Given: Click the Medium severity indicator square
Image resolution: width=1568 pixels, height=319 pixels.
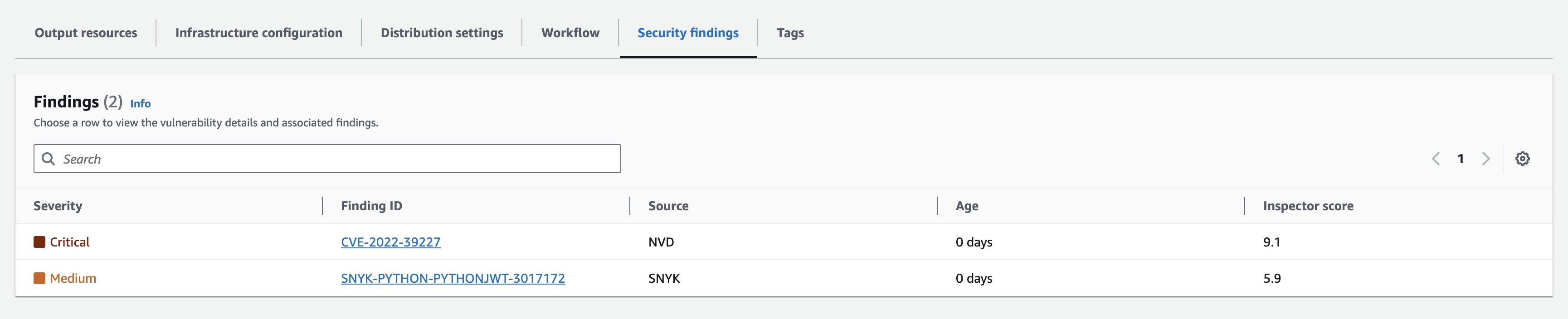Looking at the screenshot, I should pos(39,278).
